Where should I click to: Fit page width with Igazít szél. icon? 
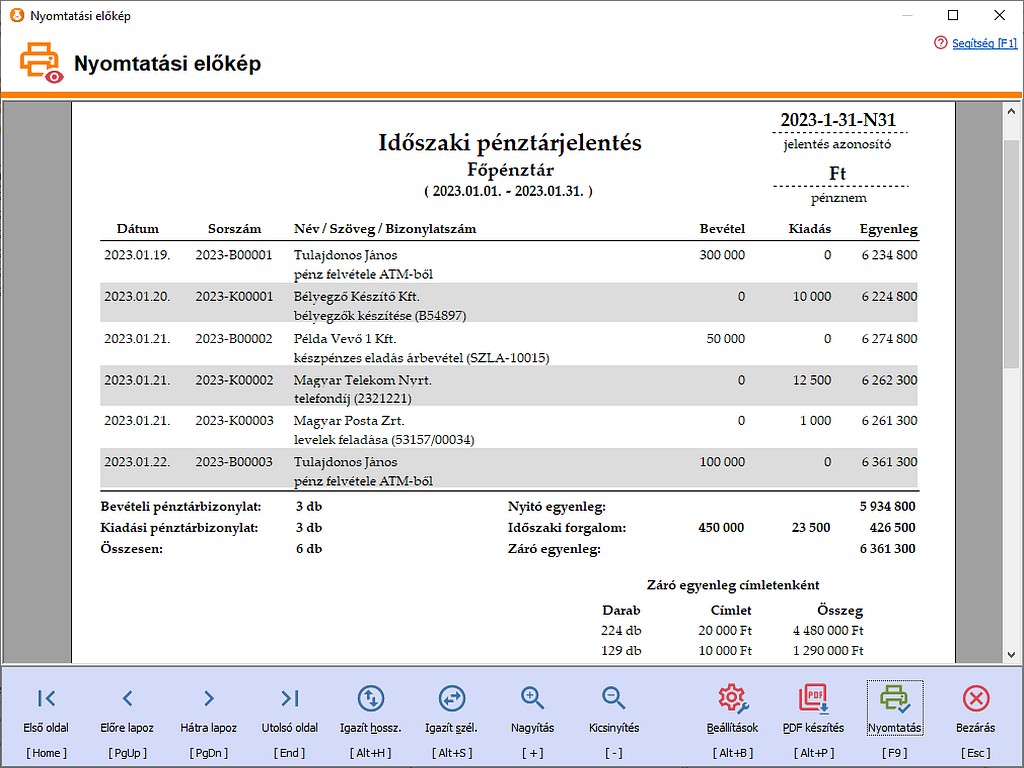point(451,699)
